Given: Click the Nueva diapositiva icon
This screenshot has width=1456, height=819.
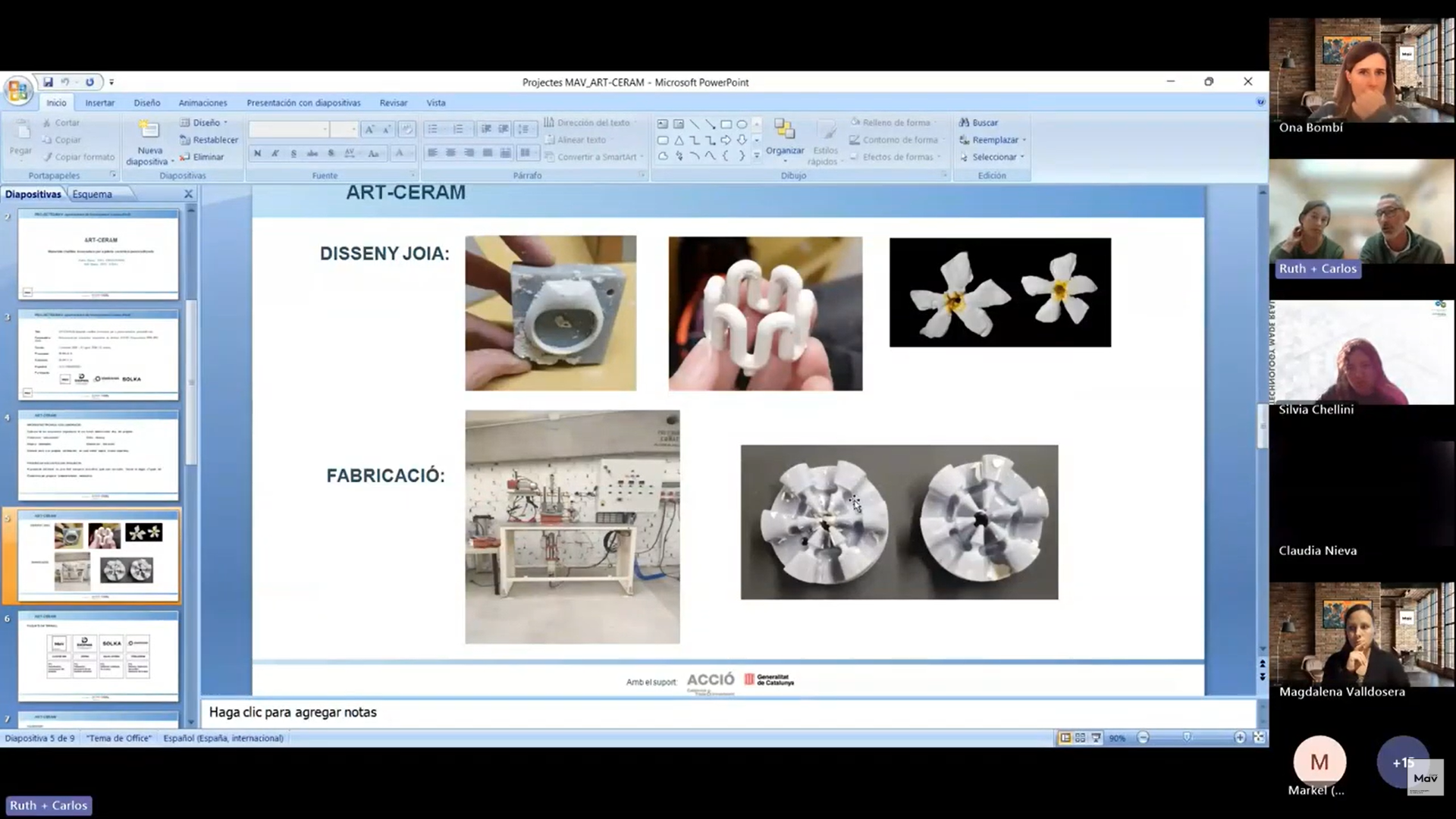Looking at the screenshot, I should click(x=149, y=129).
